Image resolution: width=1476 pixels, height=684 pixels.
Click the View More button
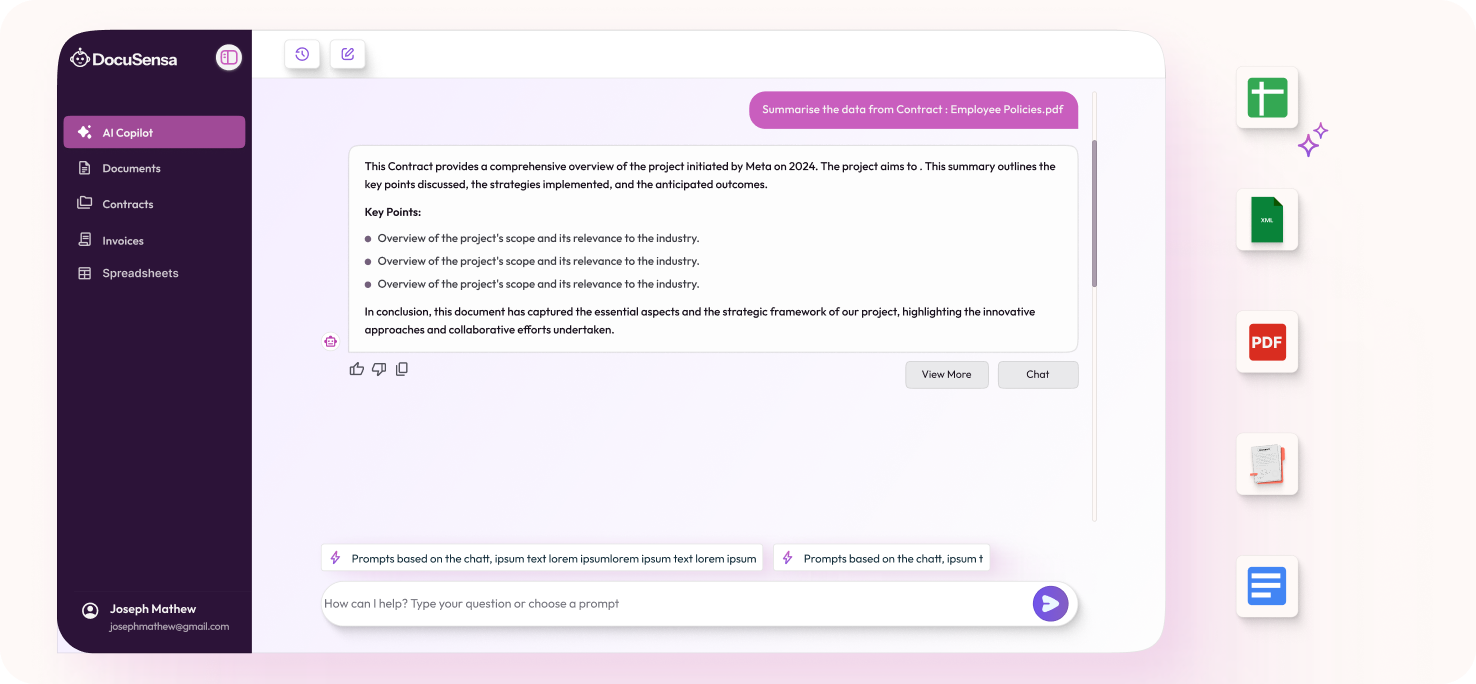click(x=946, y=375)
